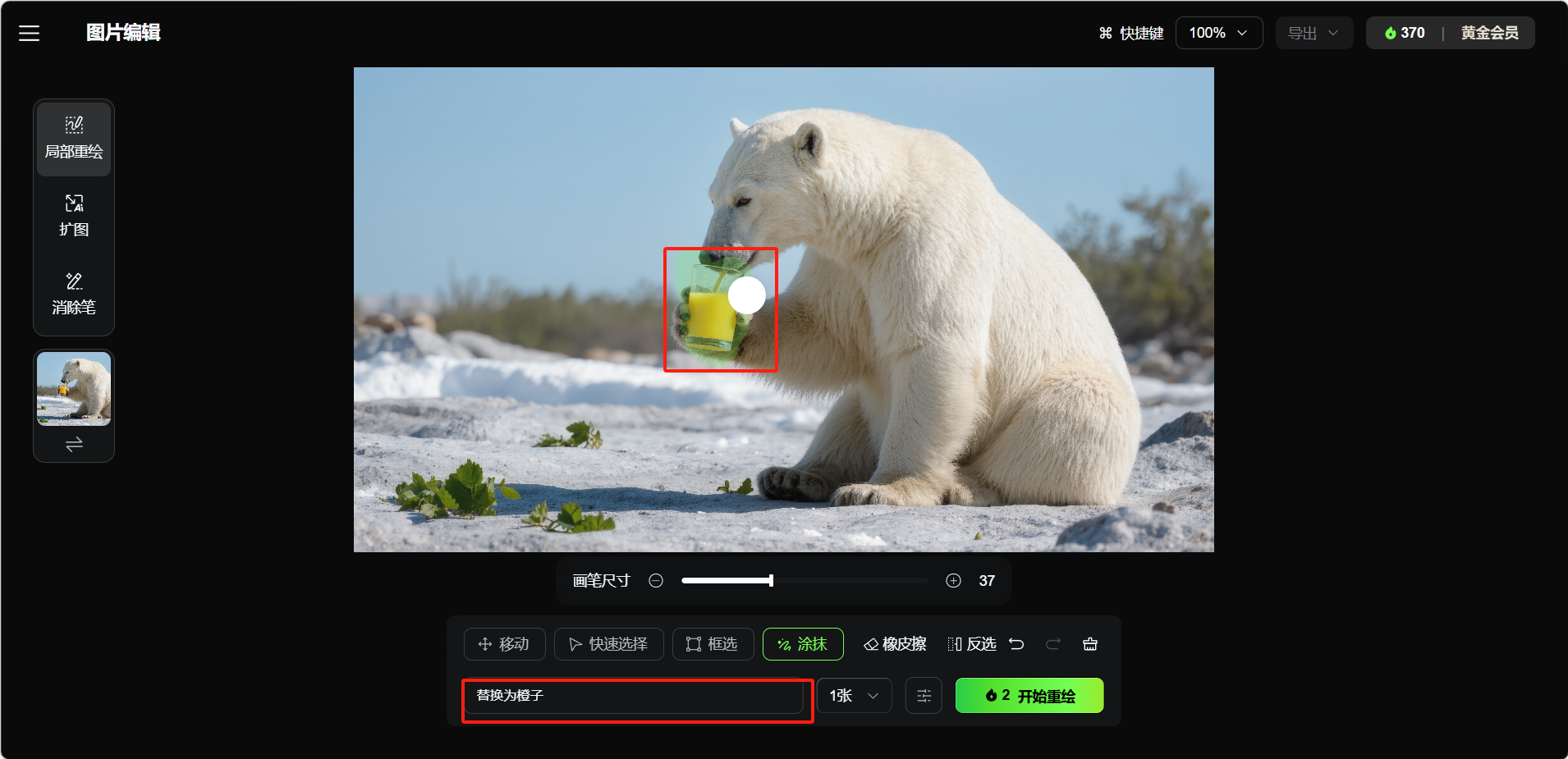Screen dimensions: 1568x759
Task: Open the 1张 image count dropdown
Action: click(x=854, y=696)
